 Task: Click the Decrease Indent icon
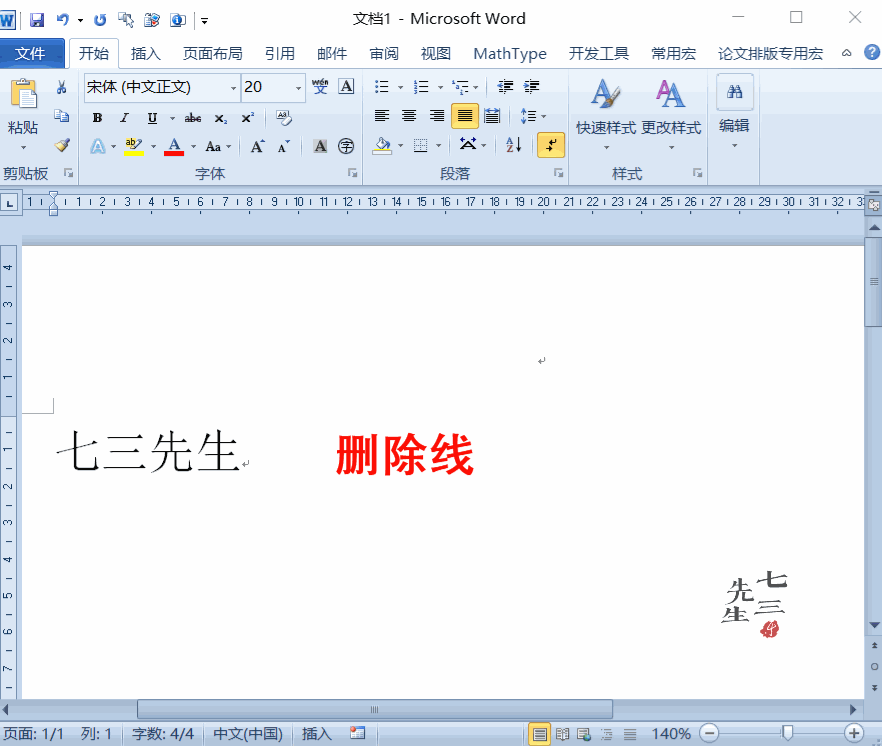click(x=505, y=87)
